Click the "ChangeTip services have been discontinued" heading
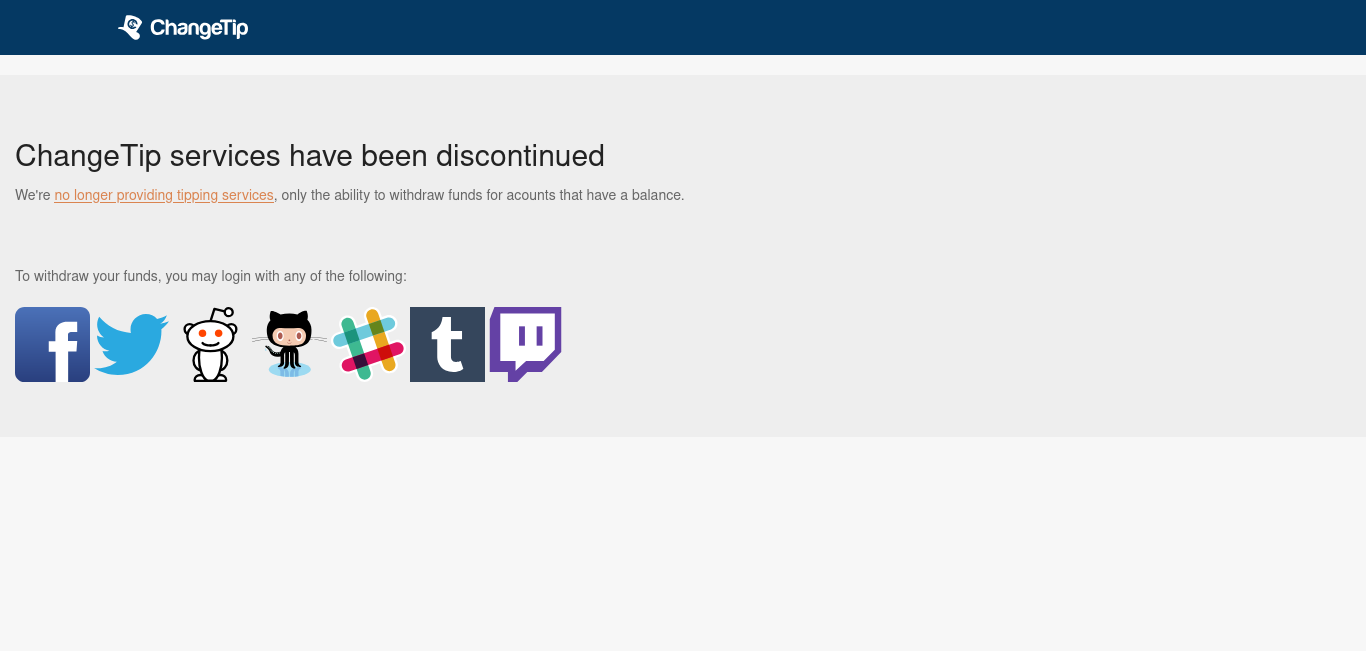1366x651 pixels. [x=310, y=156]
